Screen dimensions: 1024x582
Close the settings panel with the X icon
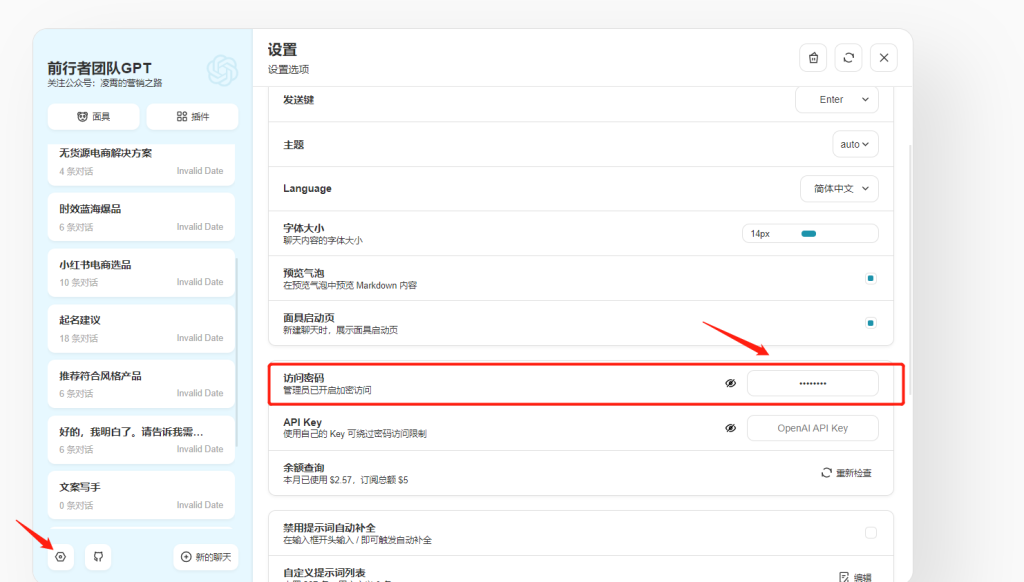point(883,58)
